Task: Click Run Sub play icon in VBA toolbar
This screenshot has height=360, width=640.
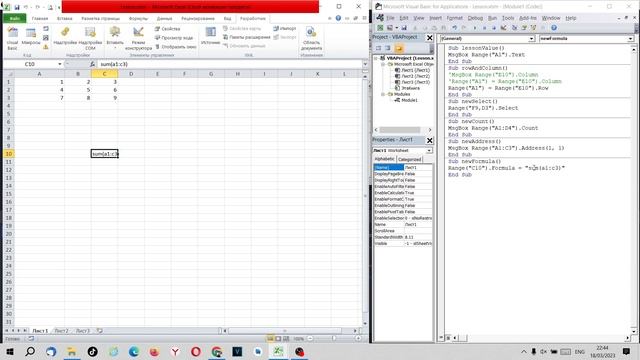Action: [x=474, y=28]
